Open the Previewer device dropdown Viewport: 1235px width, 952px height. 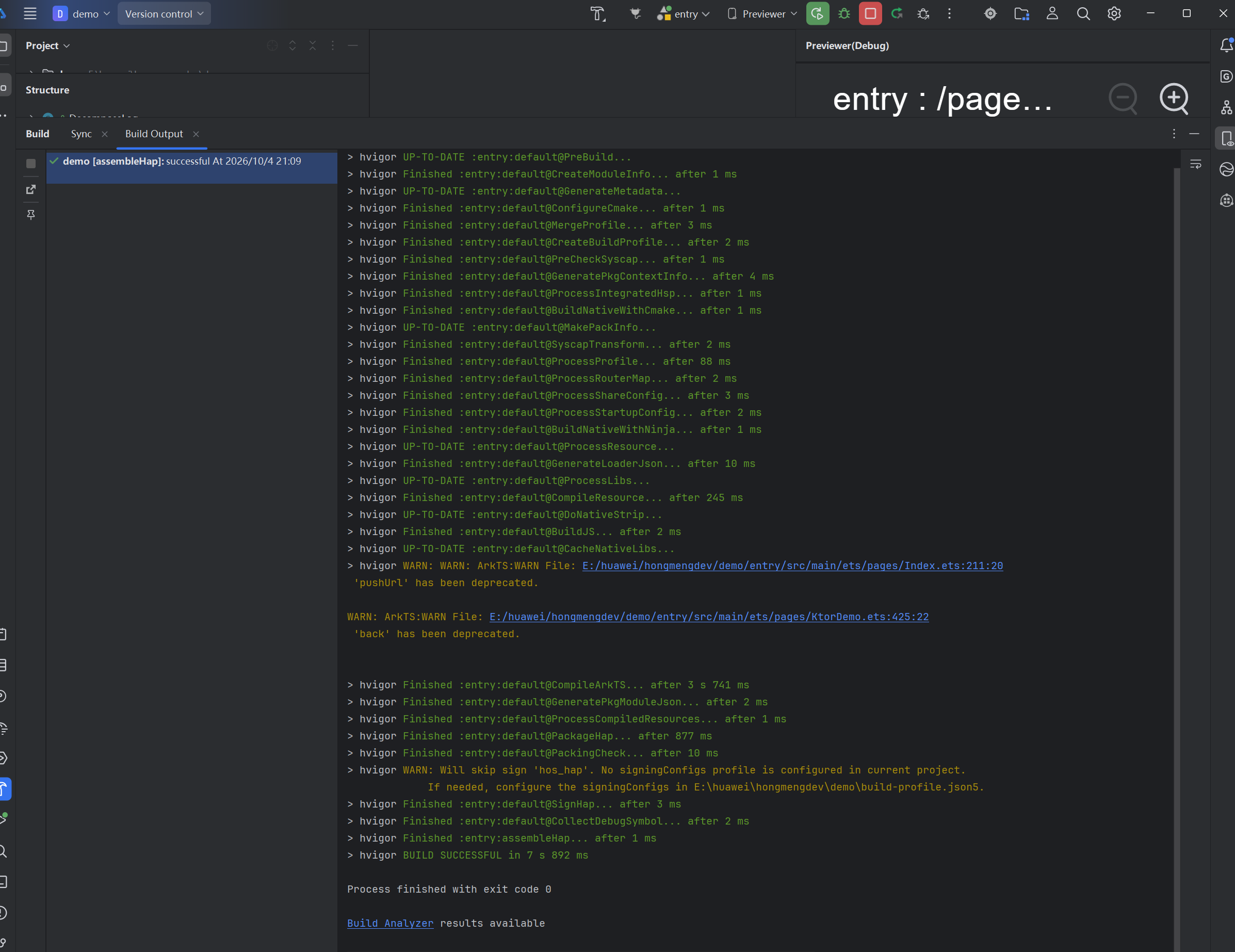point(762,13)
